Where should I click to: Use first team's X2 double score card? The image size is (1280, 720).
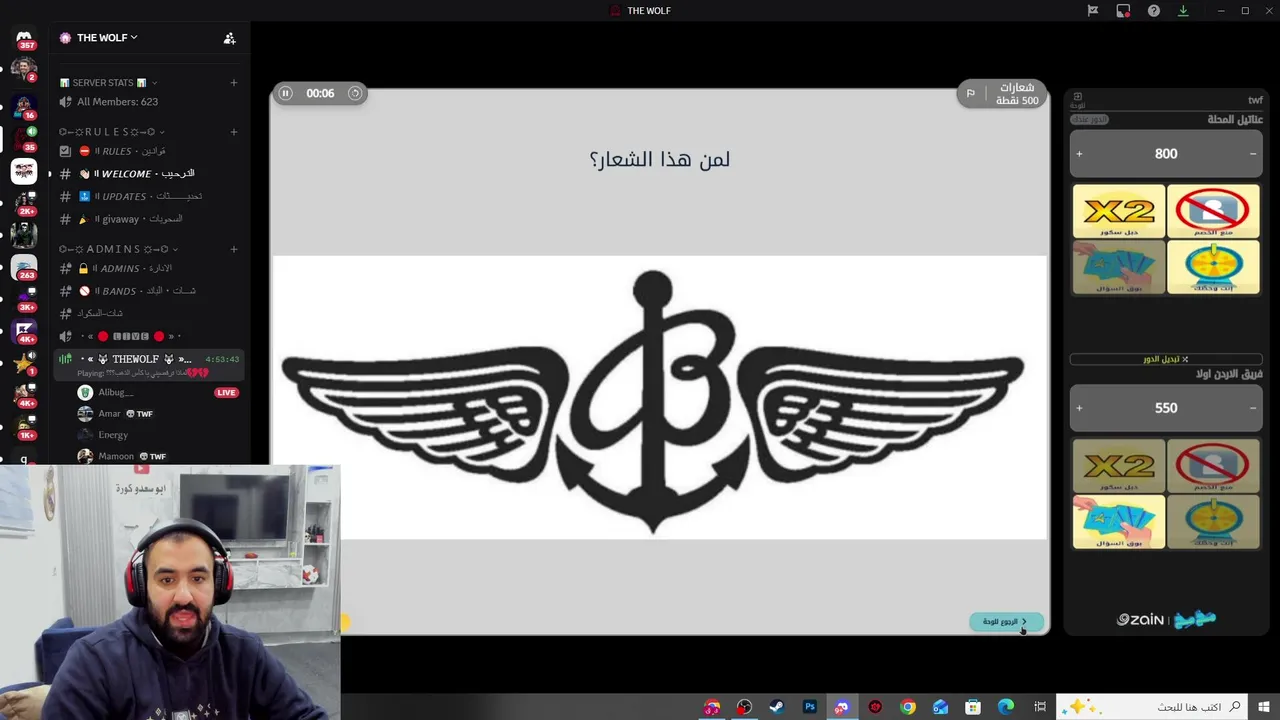tap(1119, 211)
